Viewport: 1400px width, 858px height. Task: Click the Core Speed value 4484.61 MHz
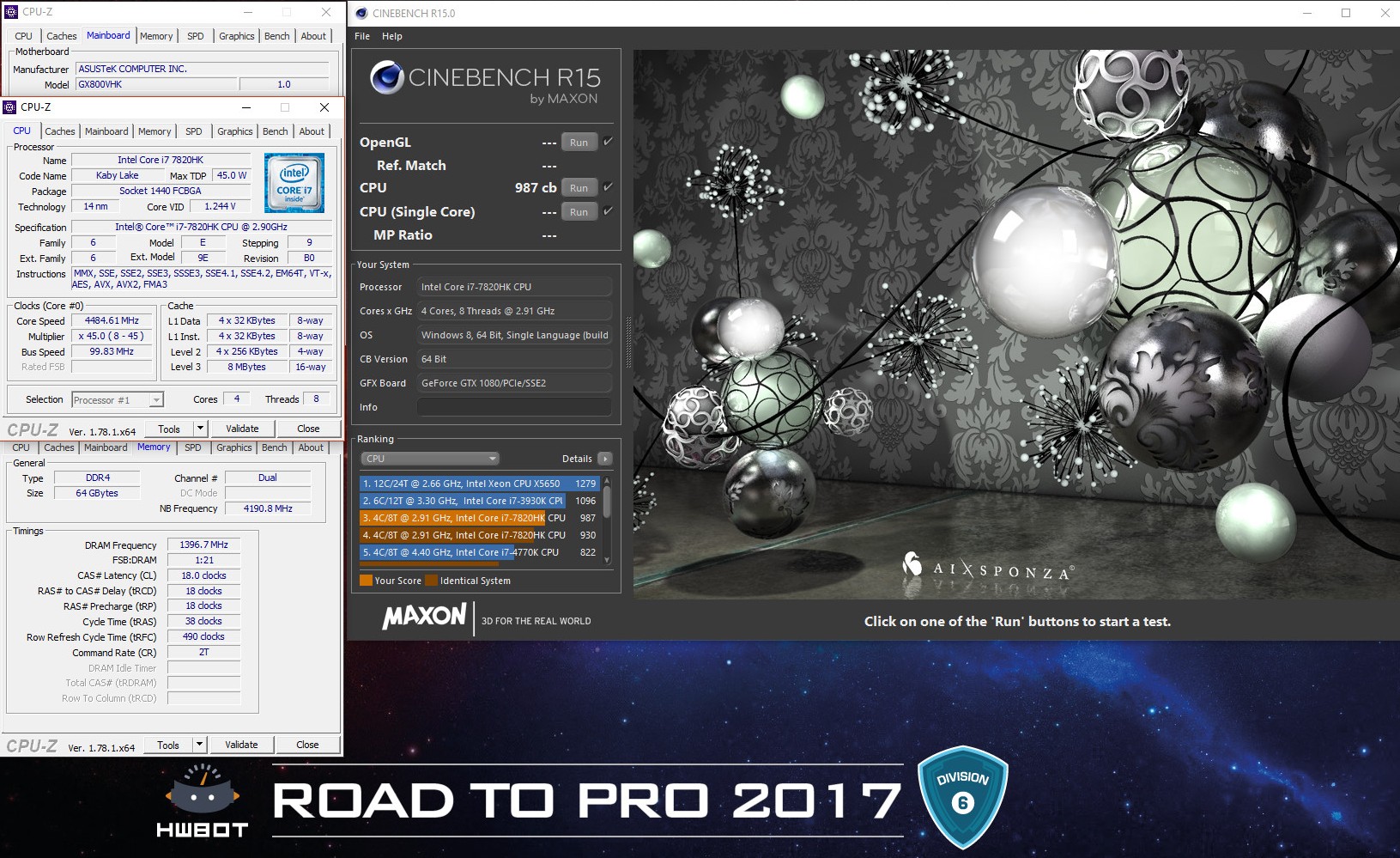click(112, 320)
